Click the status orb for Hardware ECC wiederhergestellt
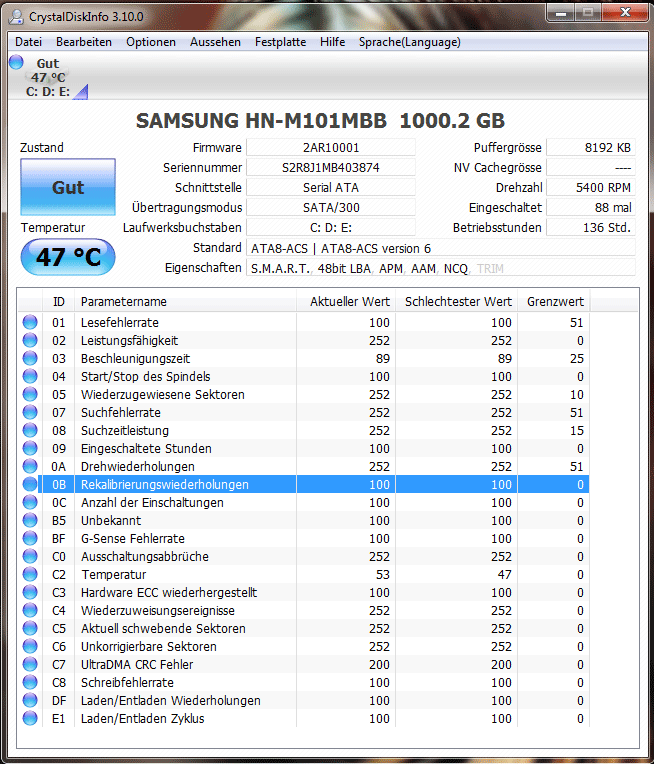Viewport: 654px width, 764px height. coord(30,592)
